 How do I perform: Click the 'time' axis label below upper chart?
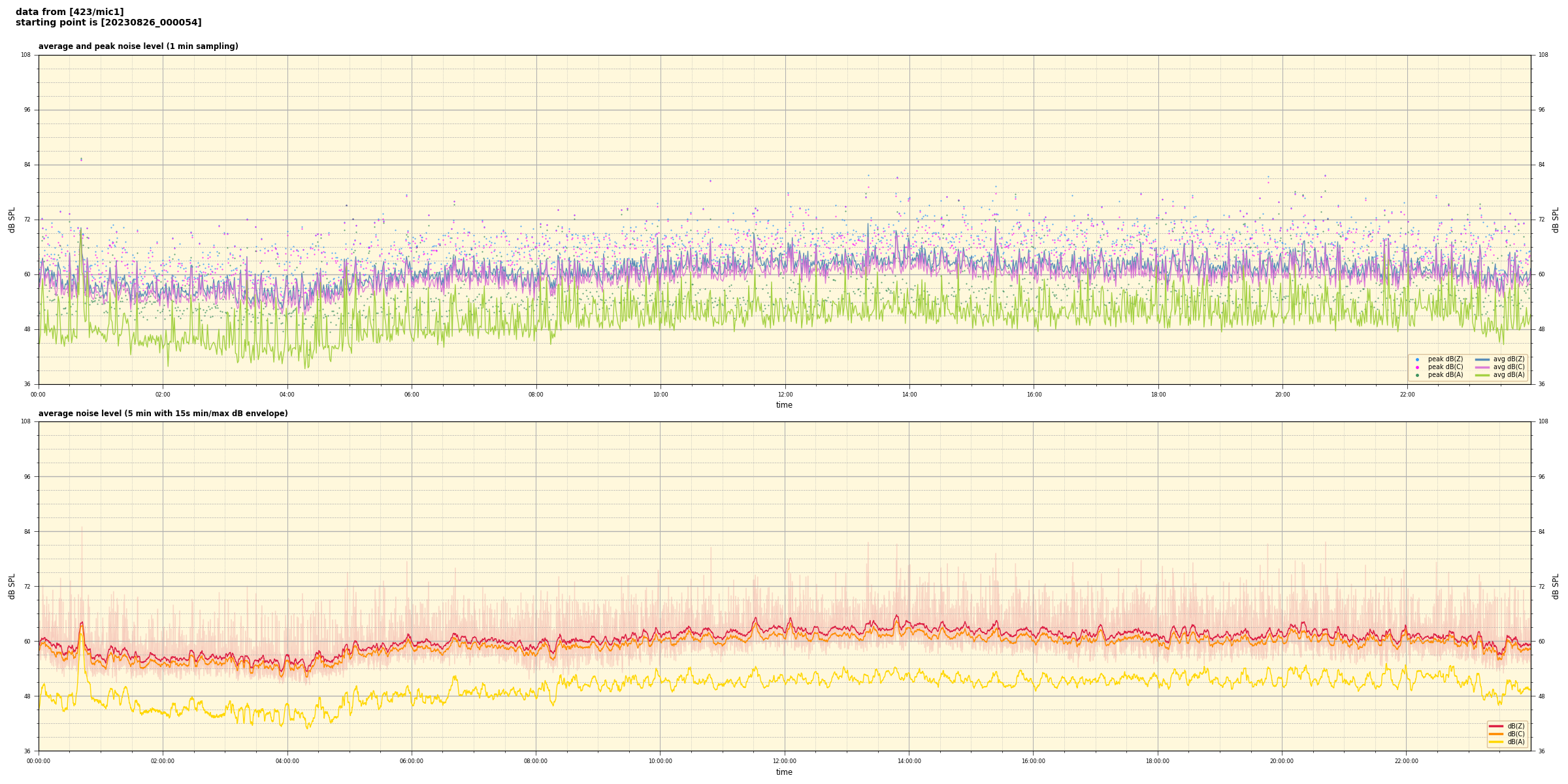coord(784,405)
